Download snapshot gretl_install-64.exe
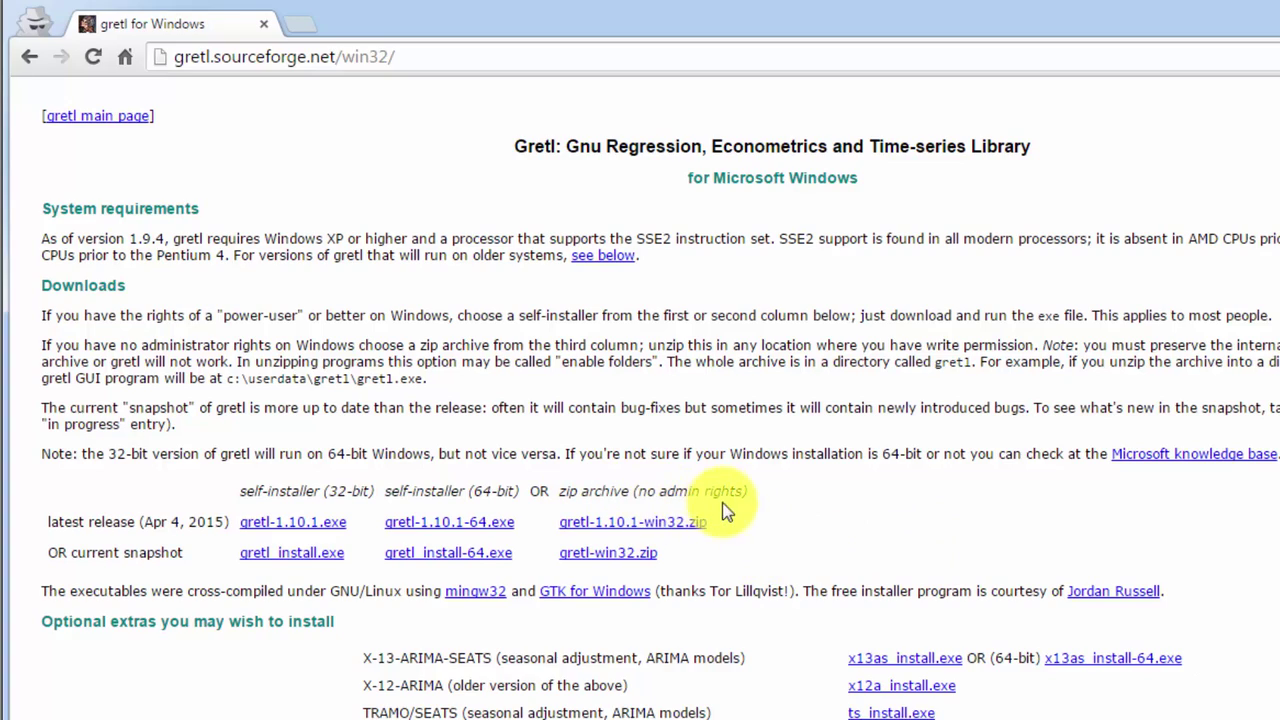 (448, 553)
